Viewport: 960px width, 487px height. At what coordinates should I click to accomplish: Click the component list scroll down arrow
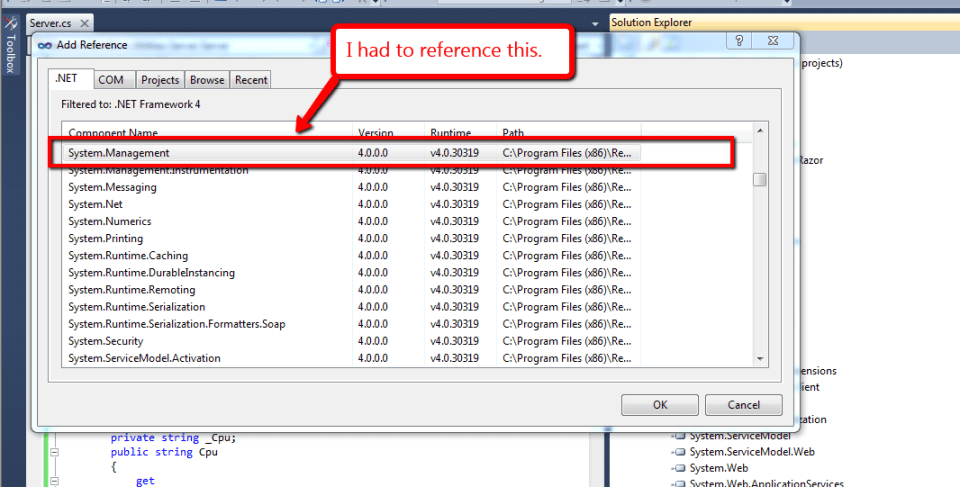[x=760, y=359]
